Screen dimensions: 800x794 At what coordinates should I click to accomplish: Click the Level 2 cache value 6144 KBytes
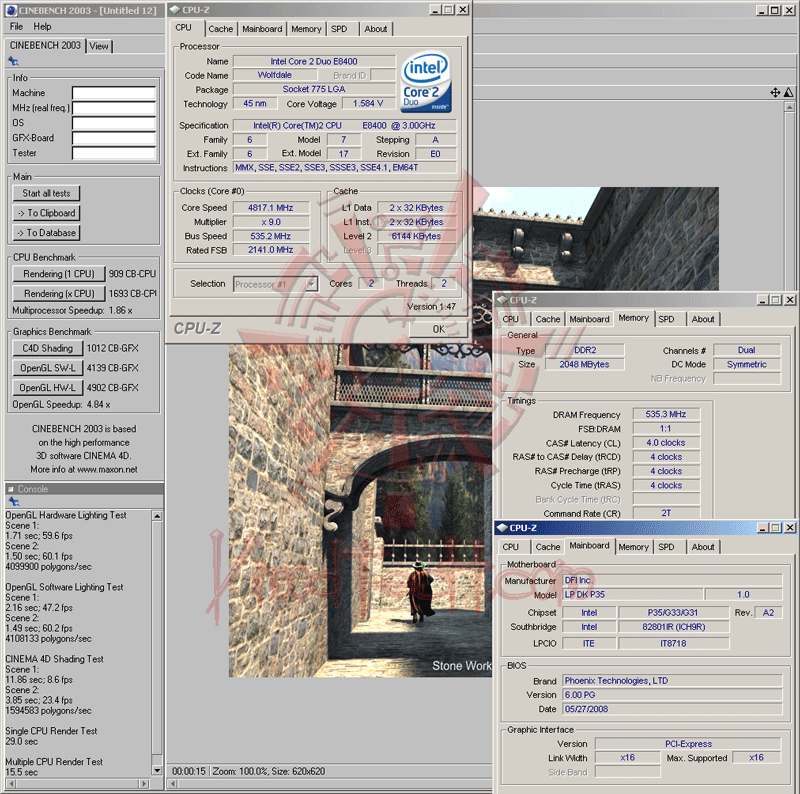click(x=416, y=236)
